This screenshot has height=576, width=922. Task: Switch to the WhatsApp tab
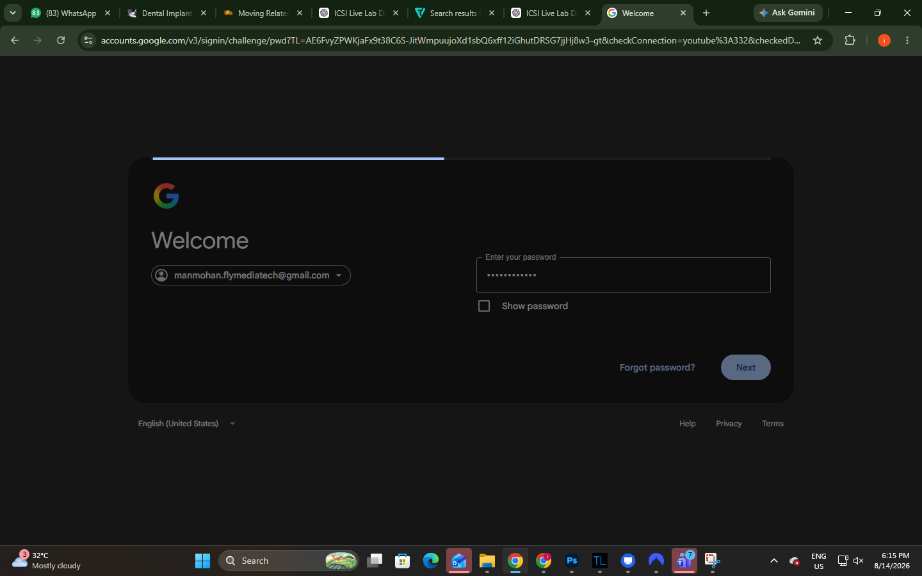tap(70, 12)
